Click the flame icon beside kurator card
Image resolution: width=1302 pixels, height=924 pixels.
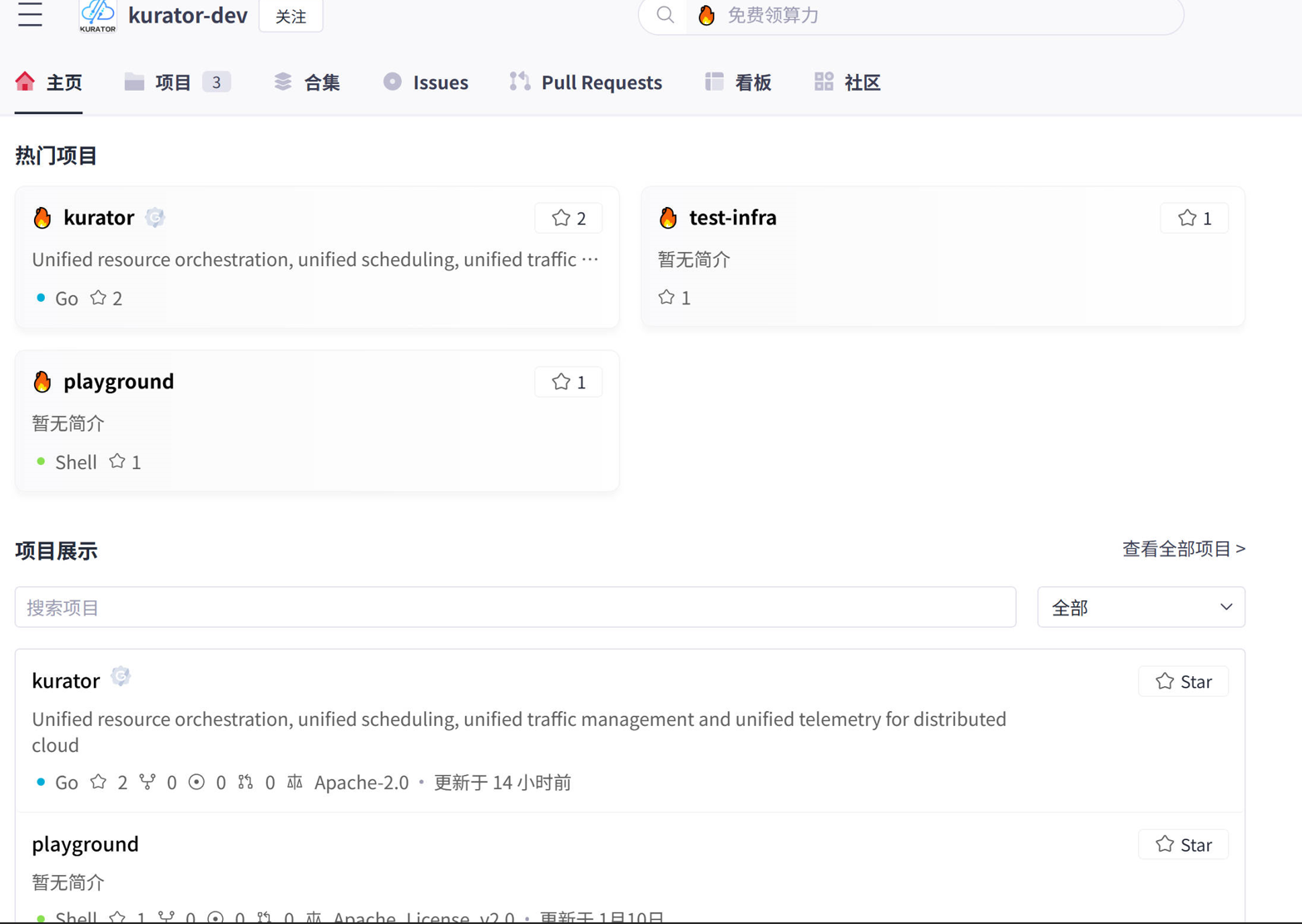click(42, 218)
